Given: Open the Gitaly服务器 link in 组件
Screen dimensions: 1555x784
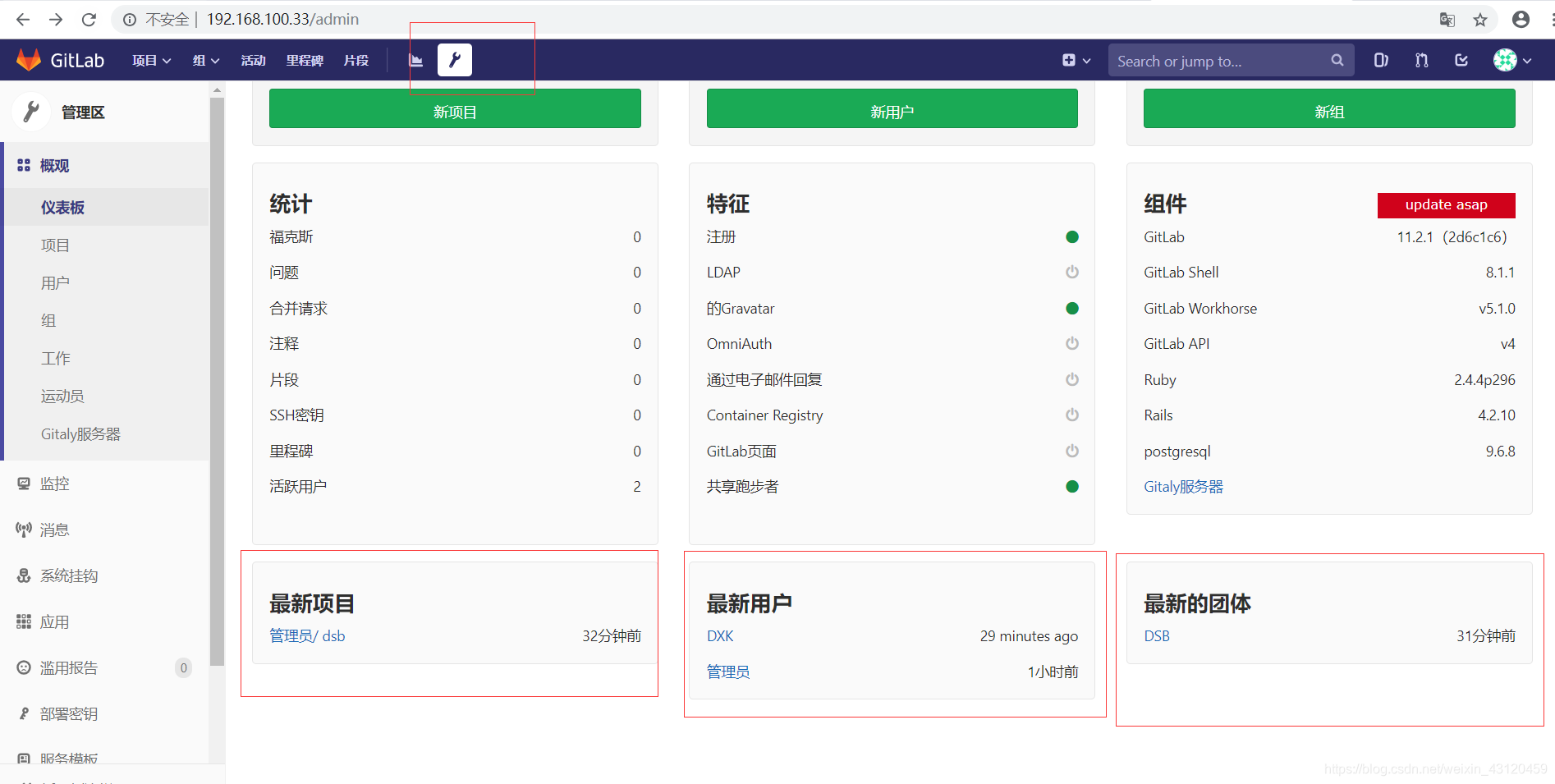Looking at the screenshot, I should (1183, 487).
